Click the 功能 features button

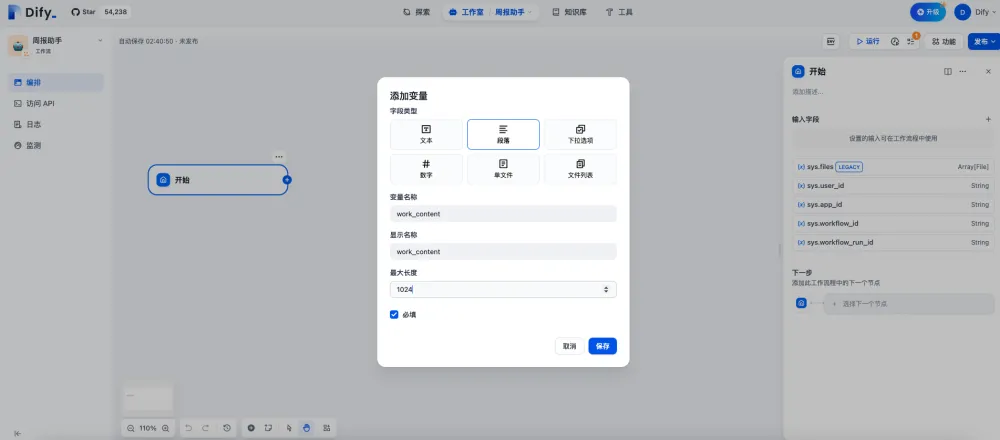[x=944, y=41]
